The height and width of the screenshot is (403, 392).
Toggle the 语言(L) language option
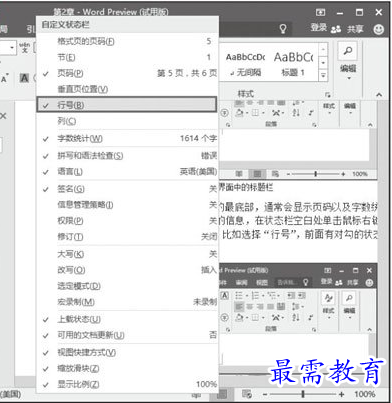click(x=127, y=172)
